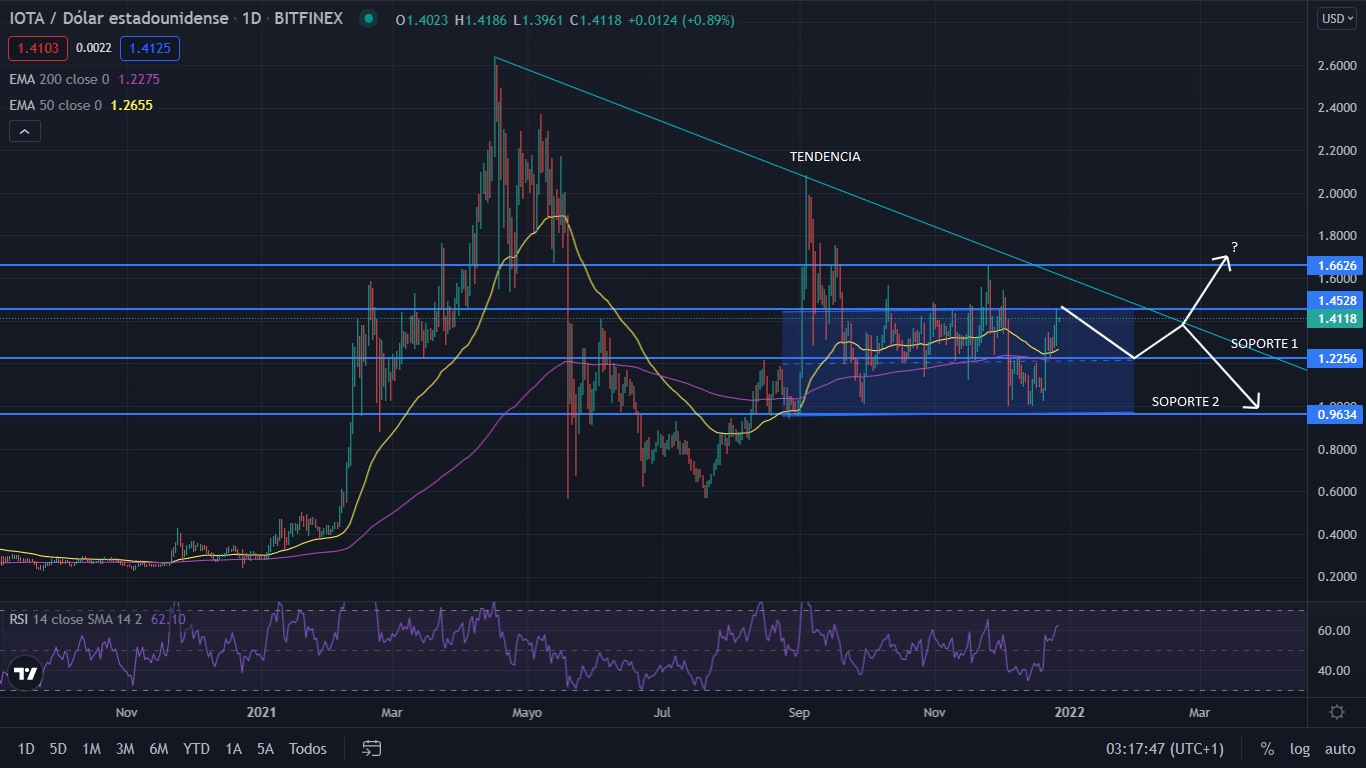Click the TradingView logo icon
This screenshot has width=1366, height=768.
pos(25,673)
